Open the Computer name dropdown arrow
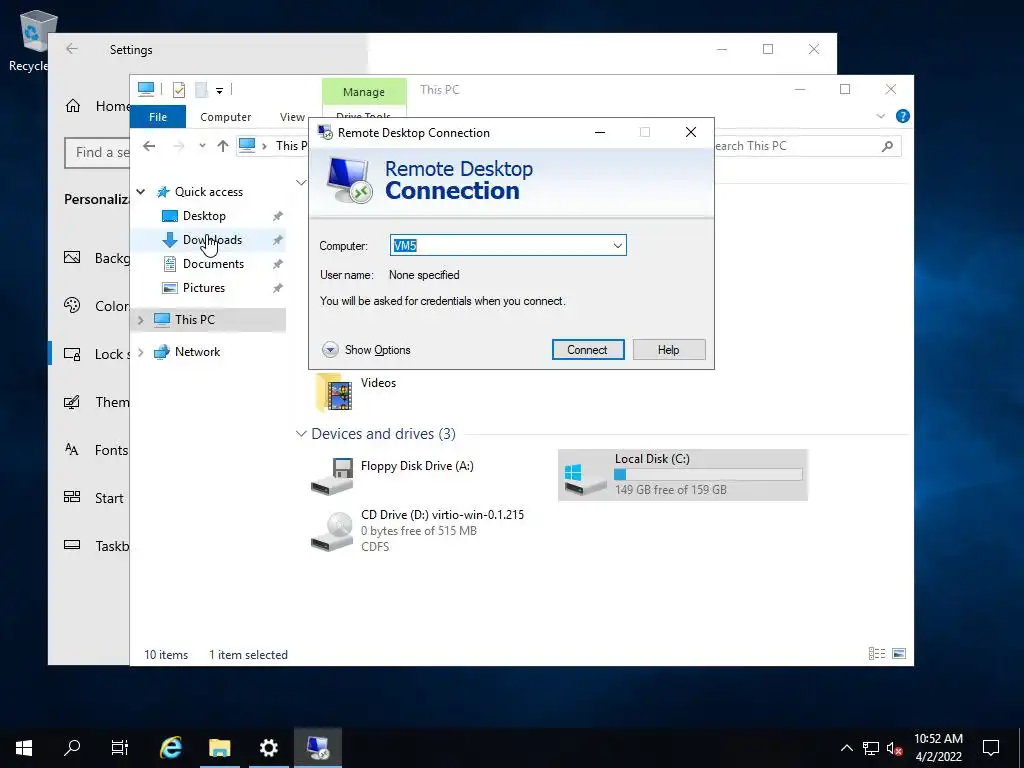This screenshot has height=768, width=1024. 617,246
